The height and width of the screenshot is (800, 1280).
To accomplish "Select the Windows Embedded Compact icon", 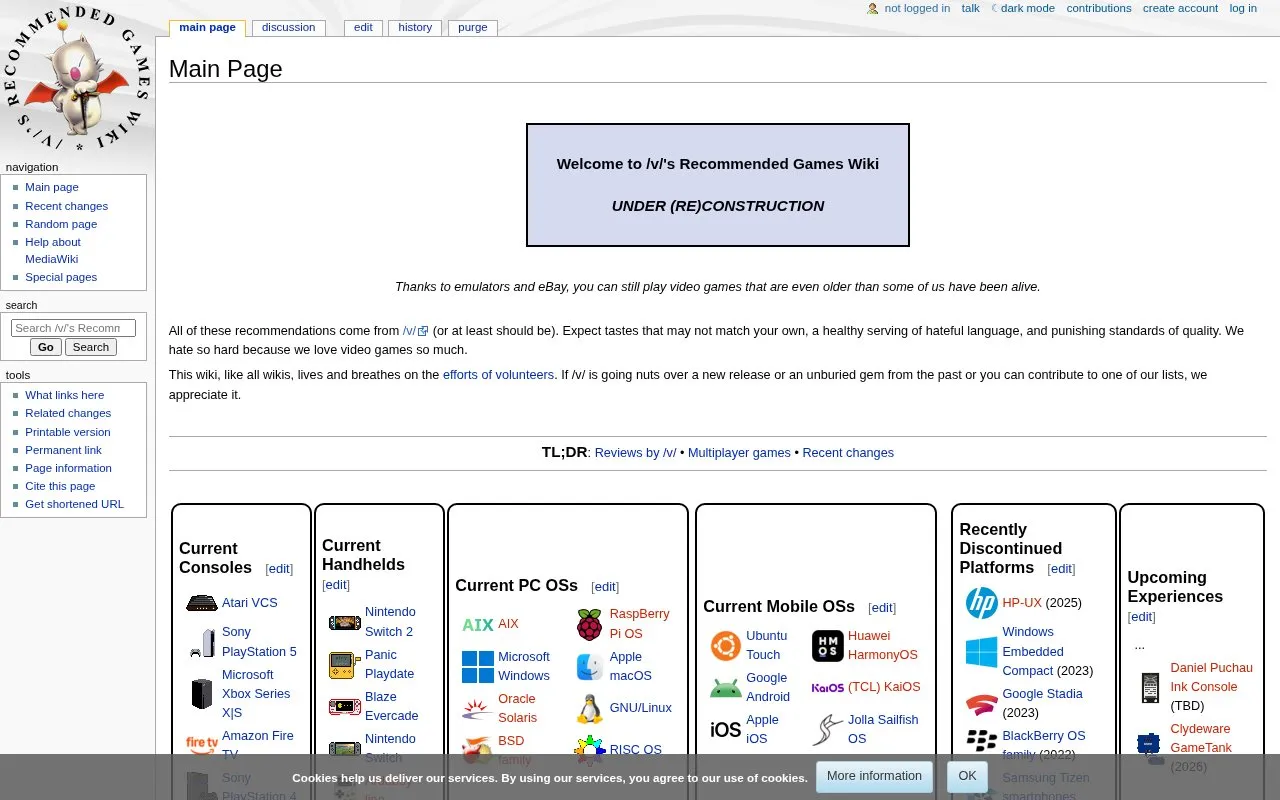I will pyautogui.click(x=982, y=652).
